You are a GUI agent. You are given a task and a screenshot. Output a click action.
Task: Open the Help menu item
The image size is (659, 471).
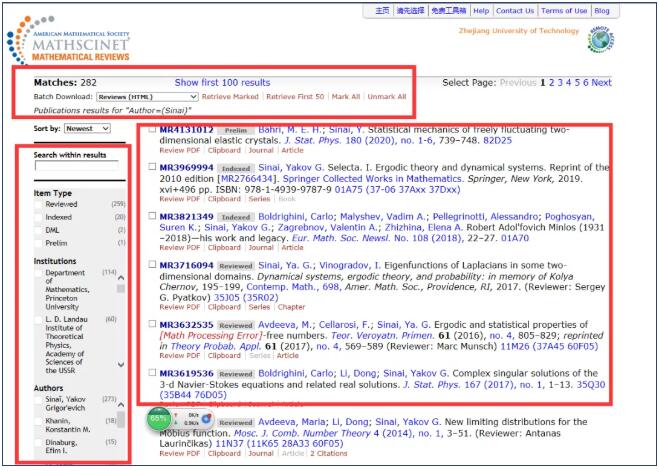[x=481, y=11]
